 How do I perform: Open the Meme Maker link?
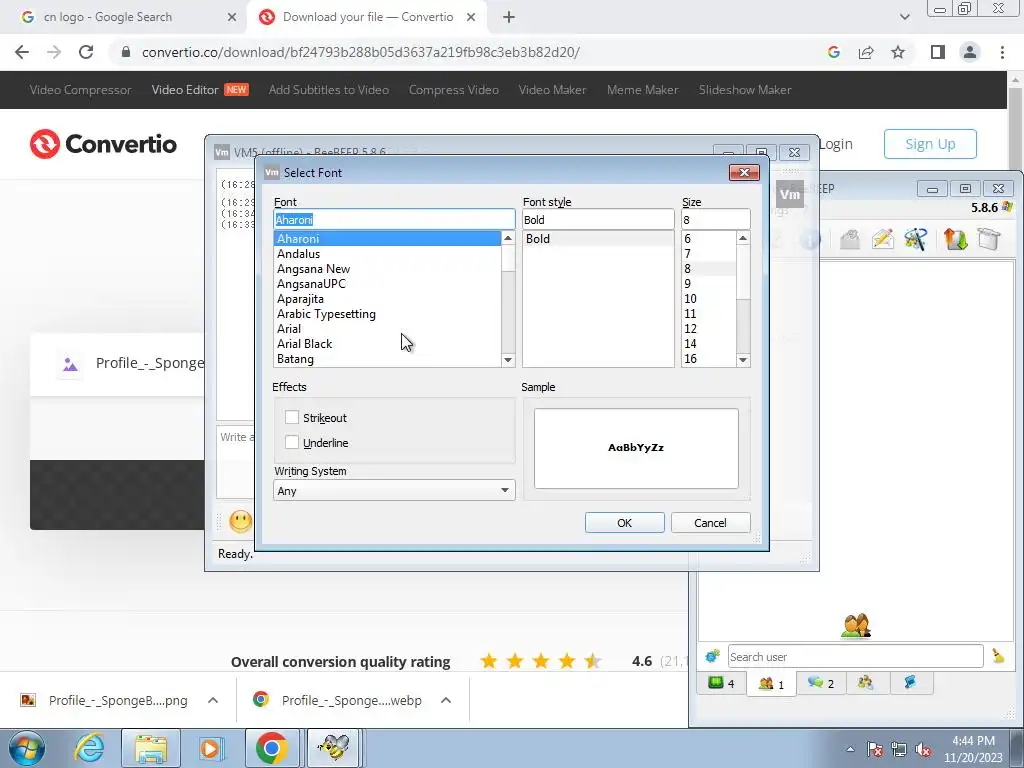[x=643, y=89]
